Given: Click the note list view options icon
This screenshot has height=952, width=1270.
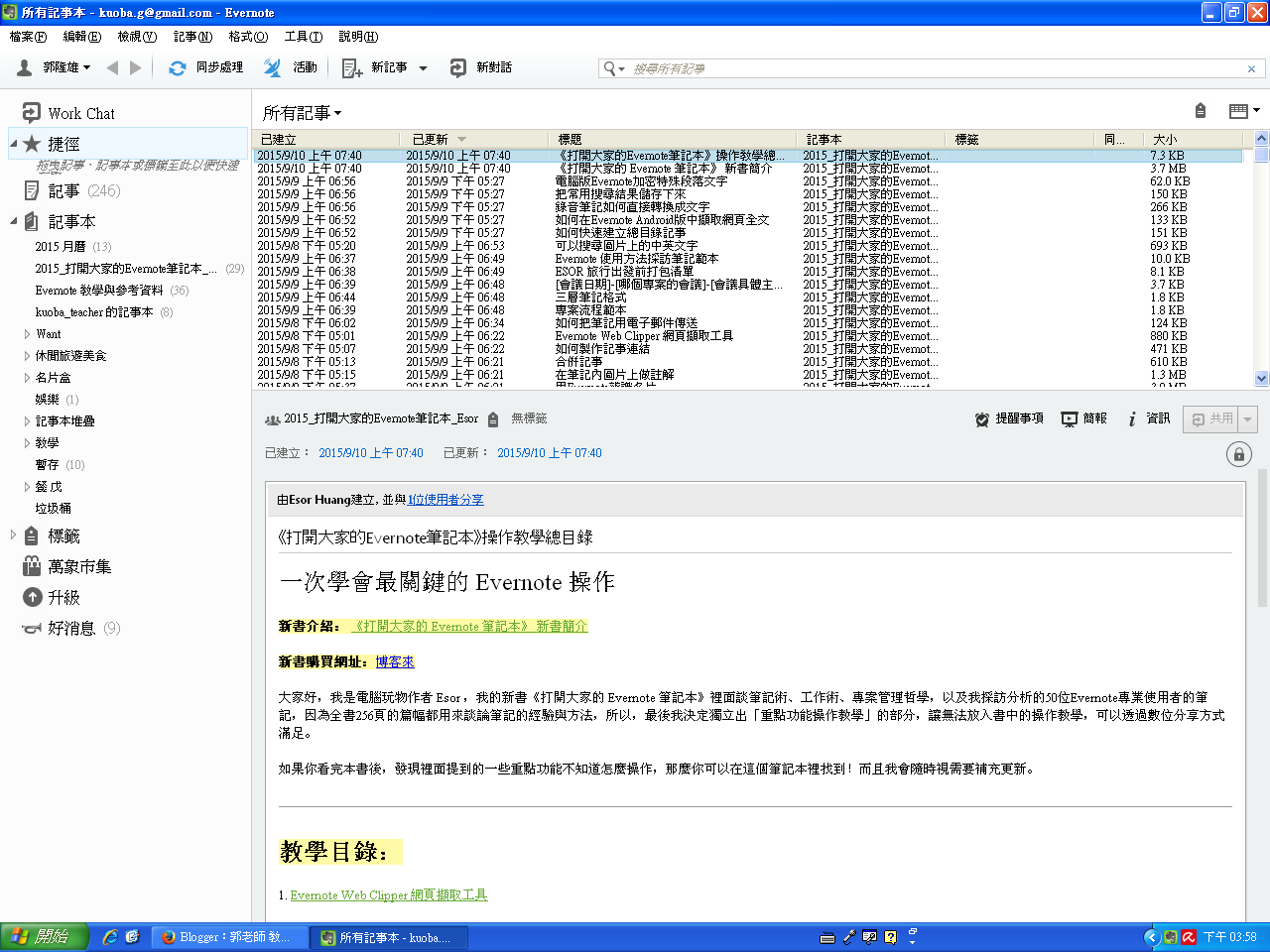Looking at the screenshot, I should tap(1244, 111).
